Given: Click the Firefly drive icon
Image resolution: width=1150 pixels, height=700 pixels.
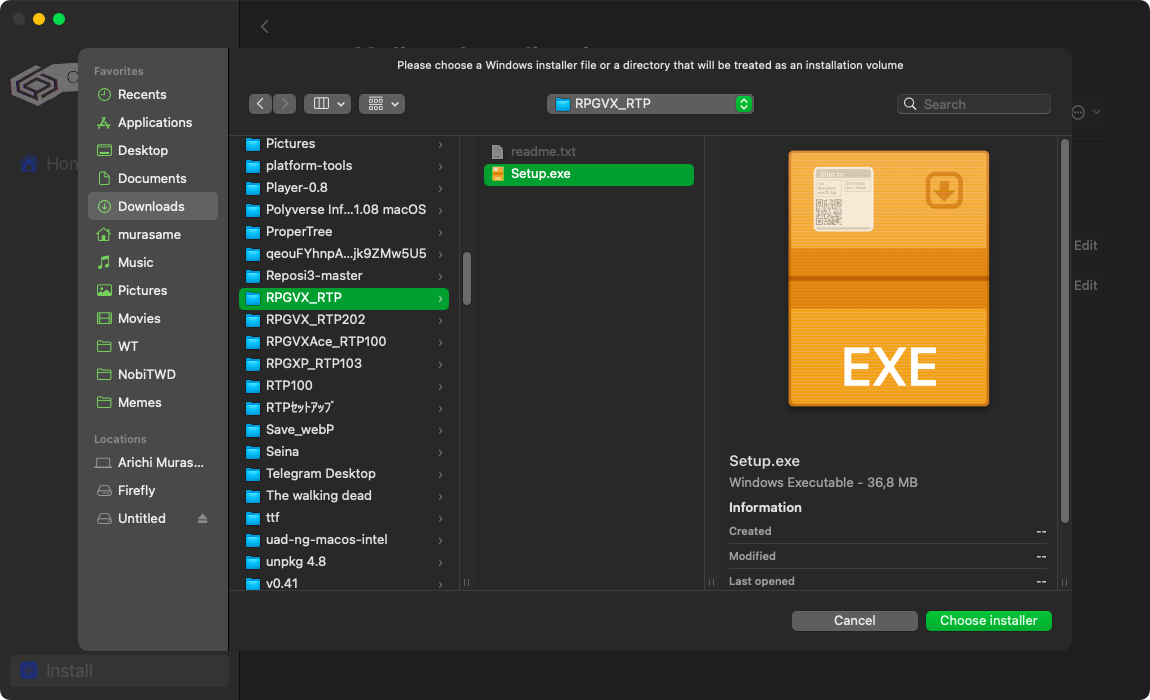Looking at the screenshot, I should click(x=103, y=490).
